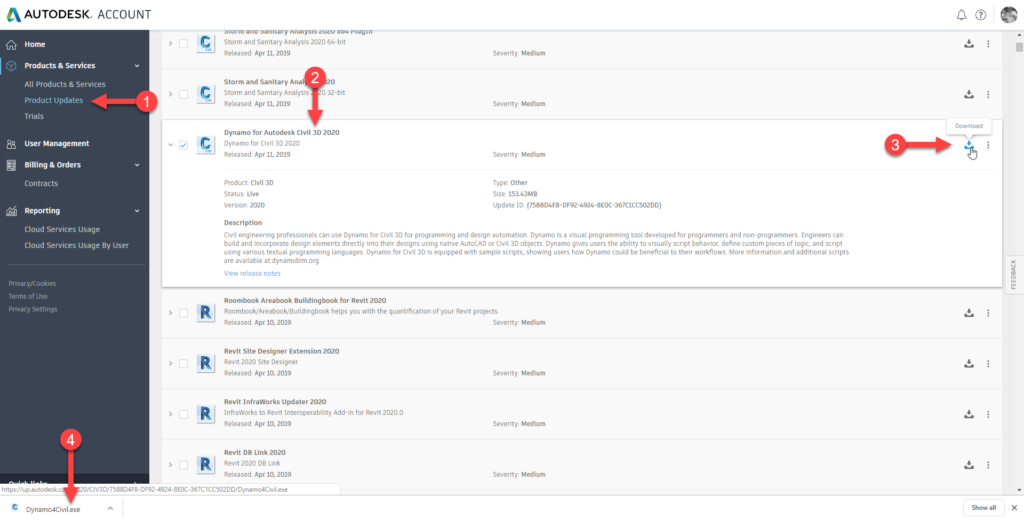Download Revit InfraWorks Updater 2020

click(x=969, y=414)
